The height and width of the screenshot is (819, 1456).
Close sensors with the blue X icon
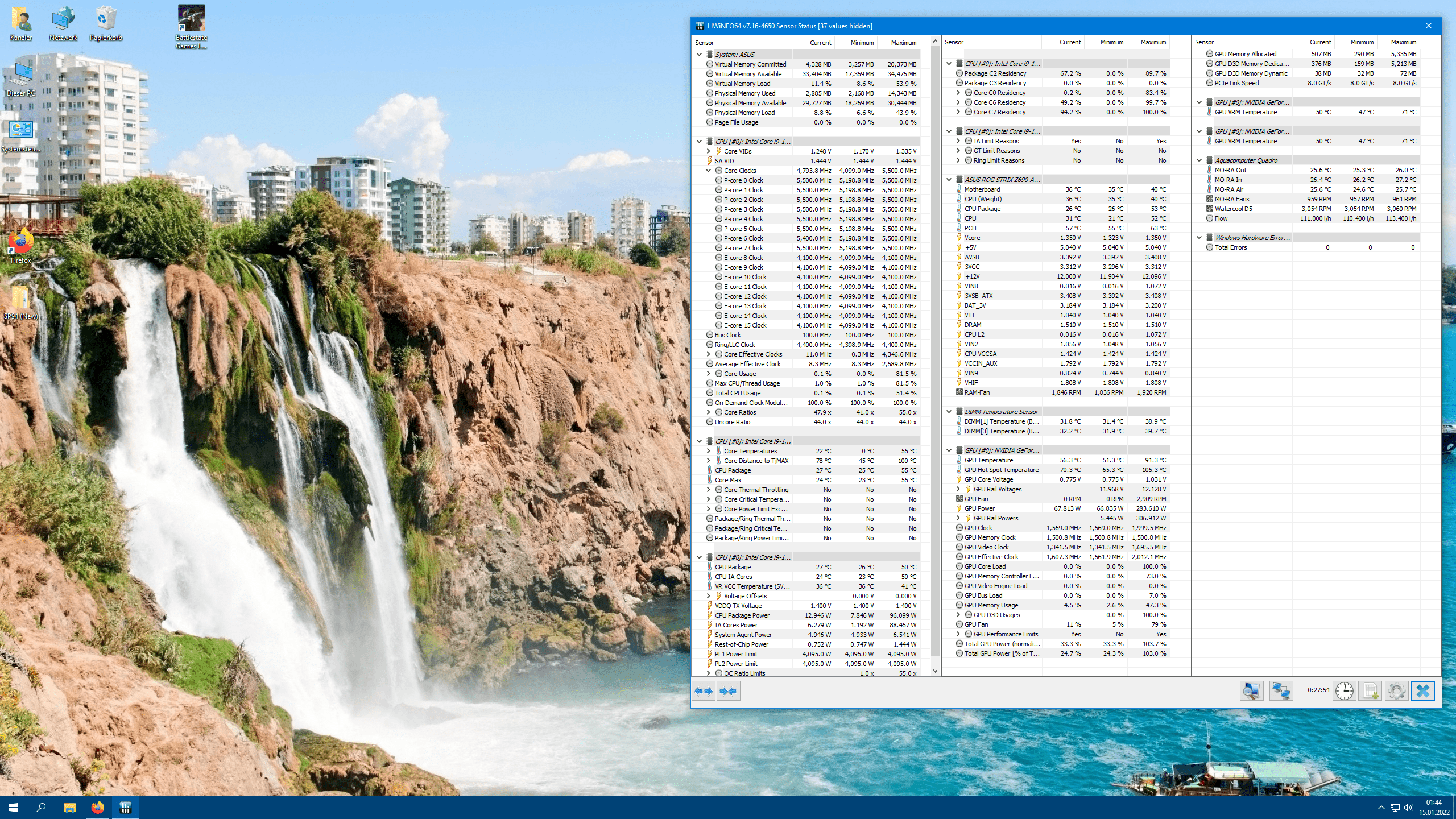point(1423,691)
